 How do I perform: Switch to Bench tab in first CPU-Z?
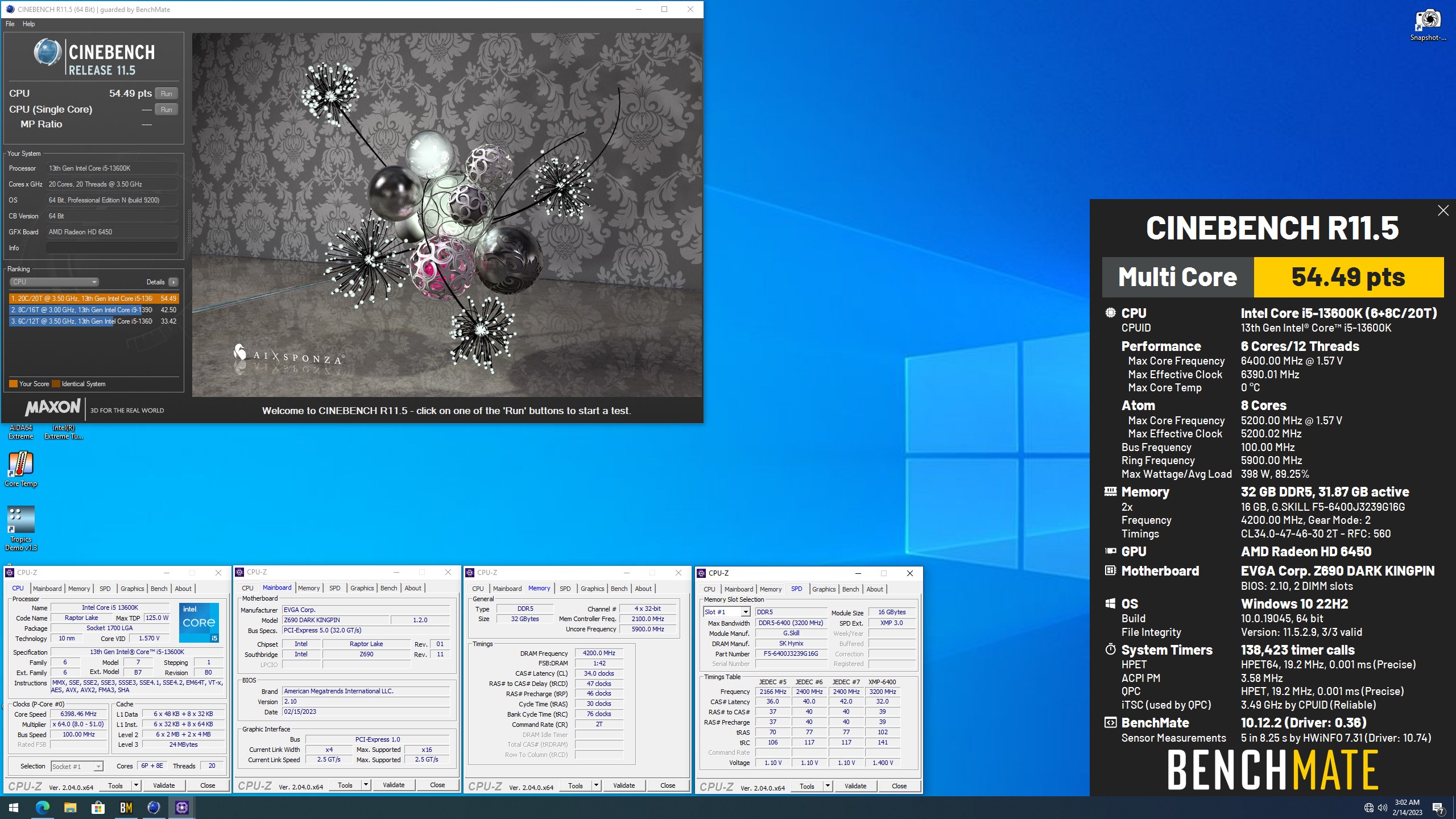coord(159,589)
